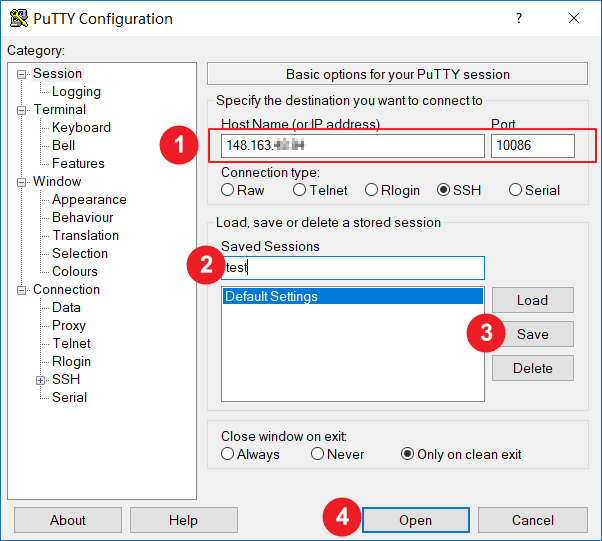Set close window on exit to Never
This screenshot has width=602, height=541.
(x=317, y=454)
